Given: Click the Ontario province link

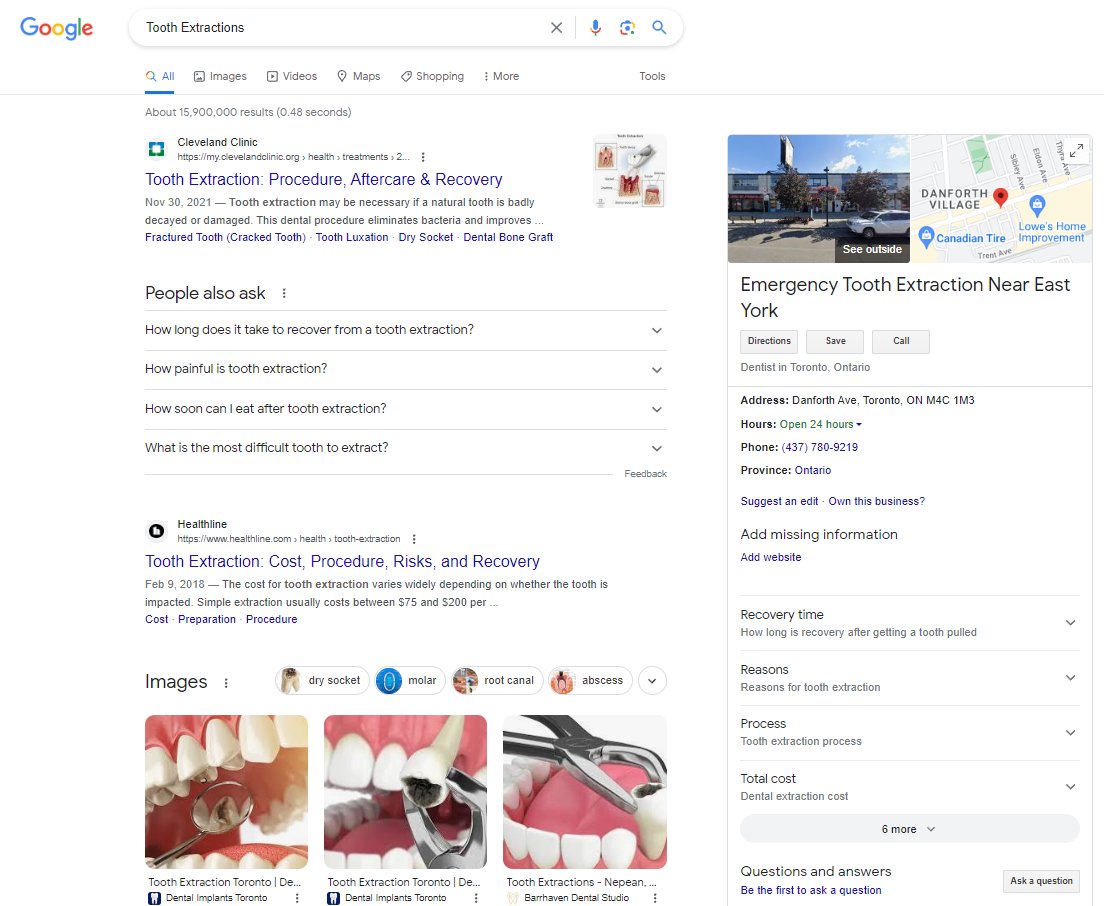Looking at the screenshot, I should pyautogui.click(x=813, y=470).
